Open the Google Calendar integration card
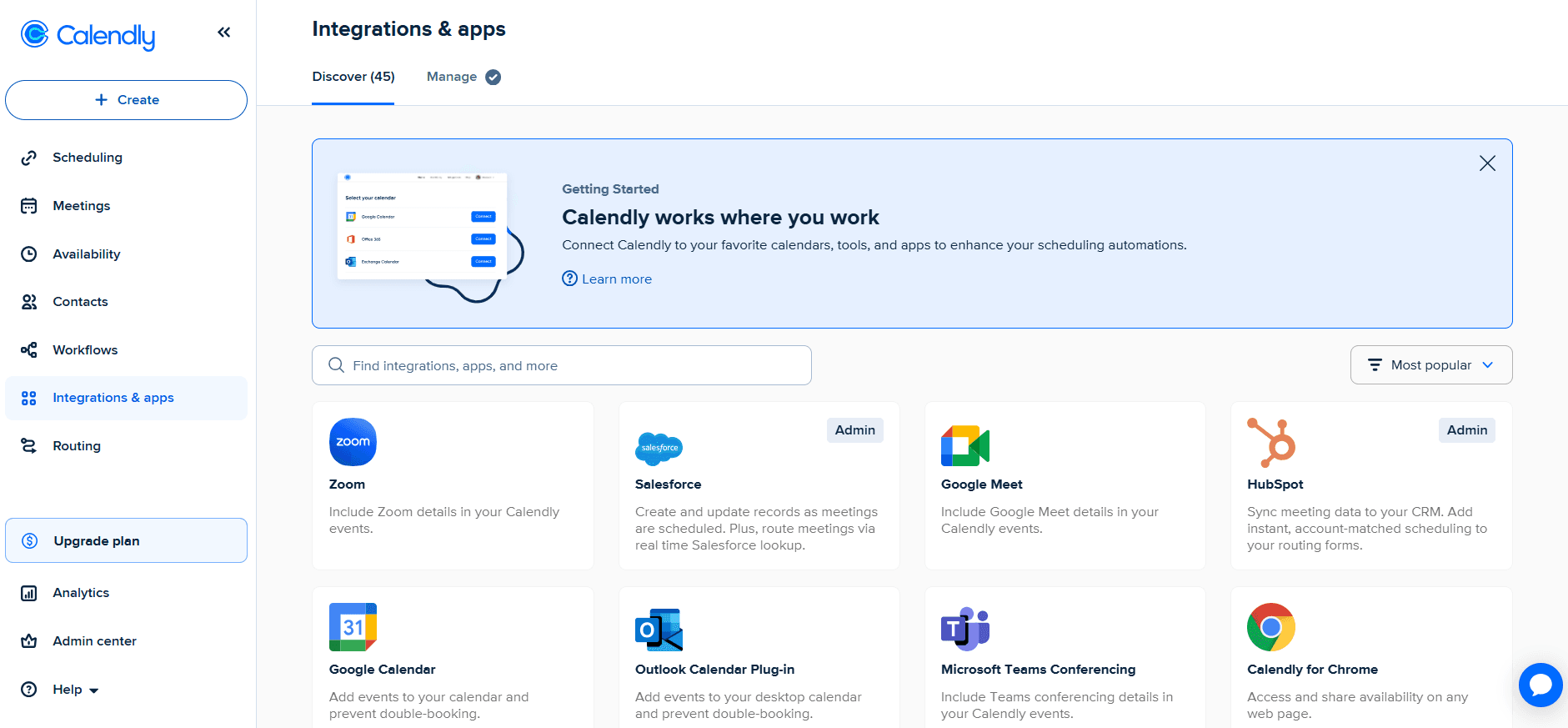1568x728 pixels. [x=453, y=657]
